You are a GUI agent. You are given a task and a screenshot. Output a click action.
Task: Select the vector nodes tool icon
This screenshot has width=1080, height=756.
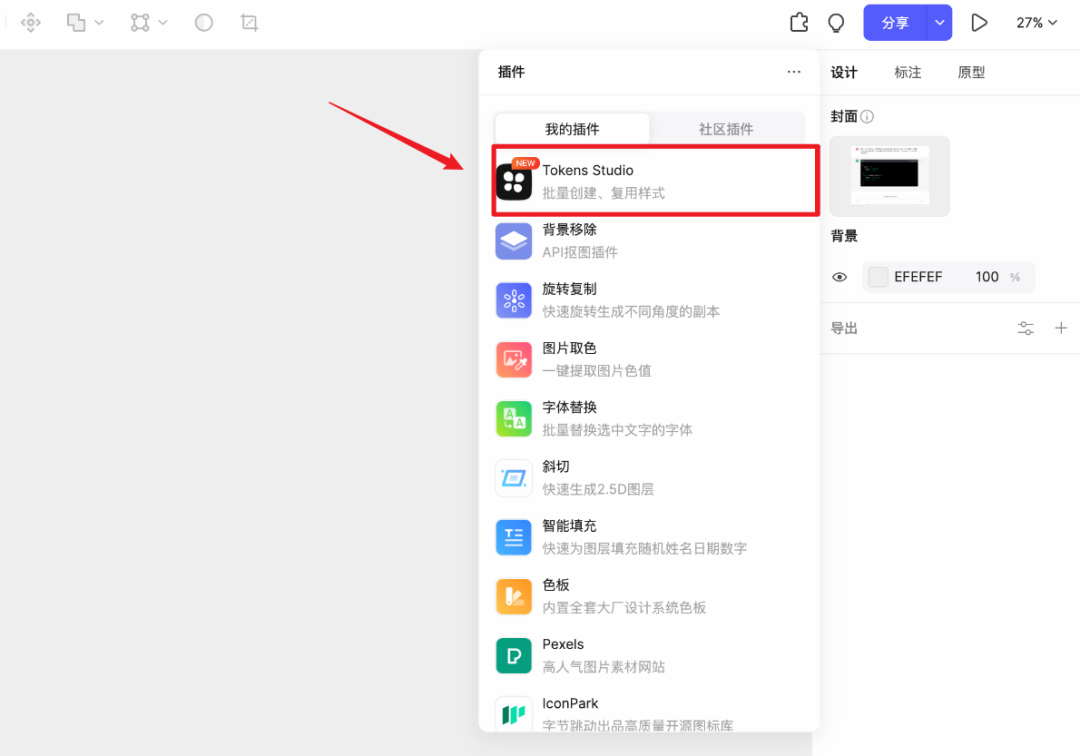click(140, 23)
